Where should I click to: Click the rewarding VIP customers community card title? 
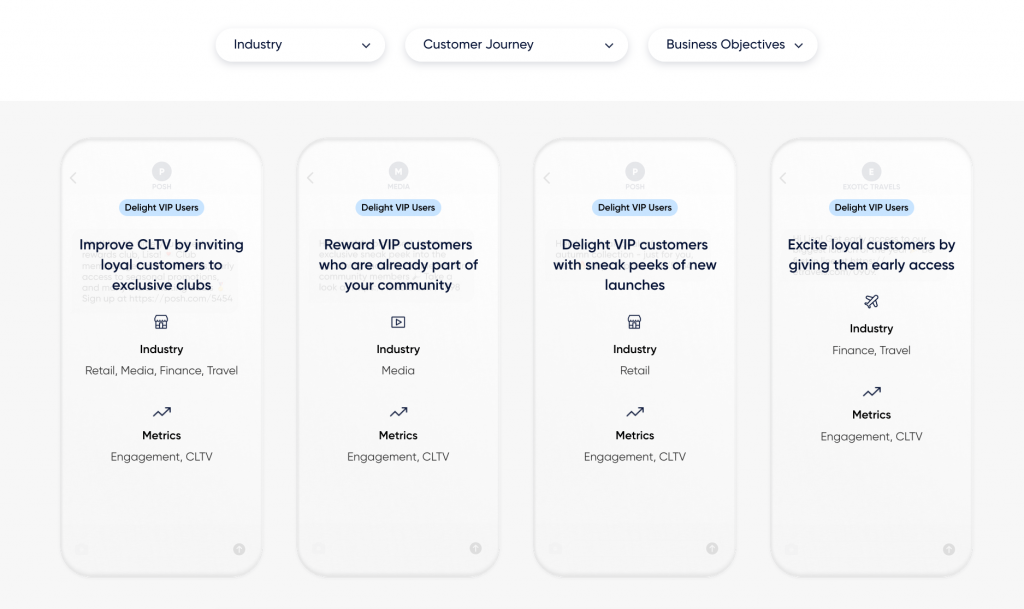click(x=398, y=264)
